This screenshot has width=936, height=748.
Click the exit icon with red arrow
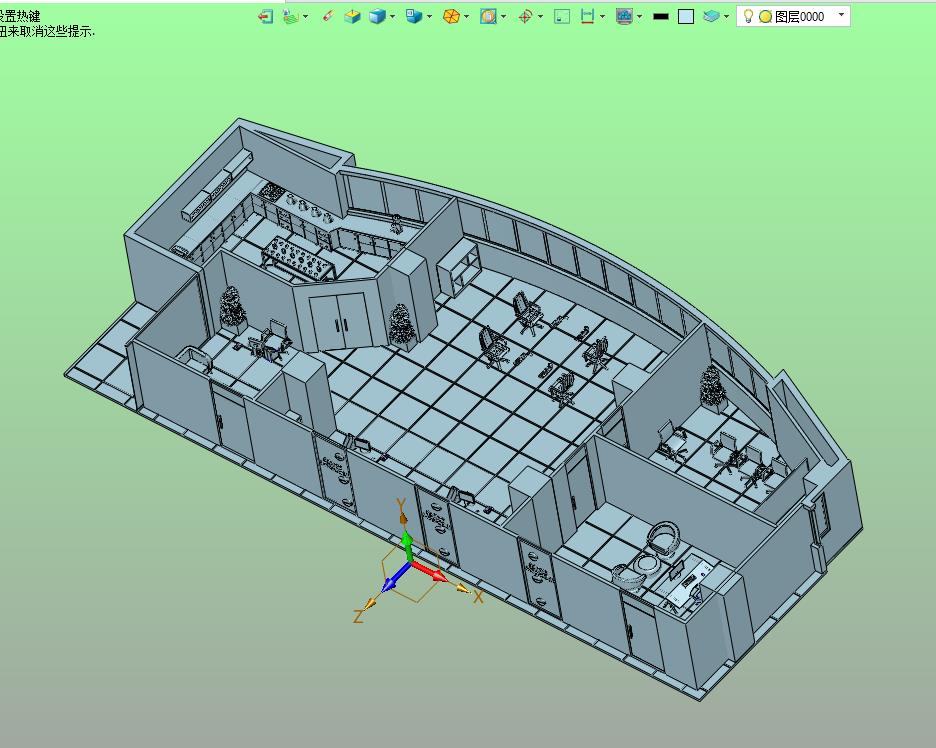[x=266, y=17]
